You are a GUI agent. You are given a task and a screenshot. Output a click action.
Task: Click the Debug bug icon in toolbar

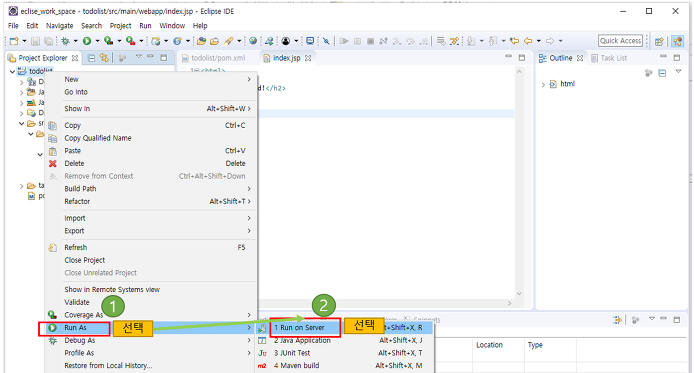(x=66, y=41)
